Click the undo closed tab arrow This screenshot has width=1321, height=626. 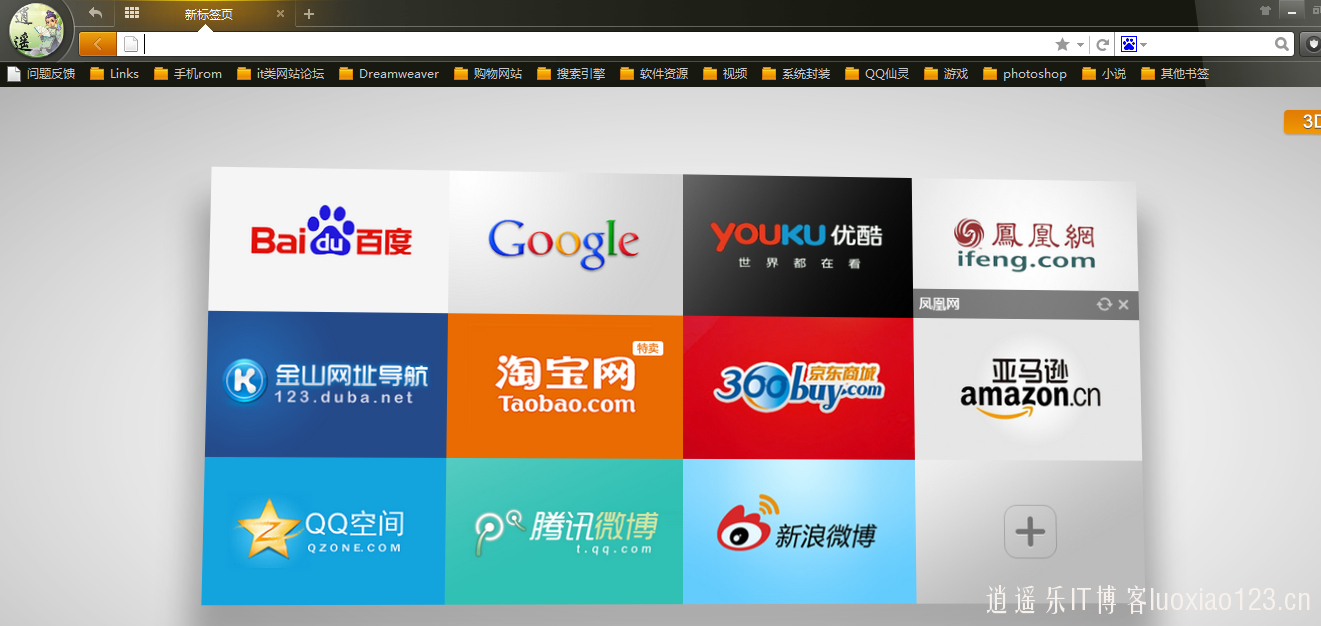click(x=95, y=13)
